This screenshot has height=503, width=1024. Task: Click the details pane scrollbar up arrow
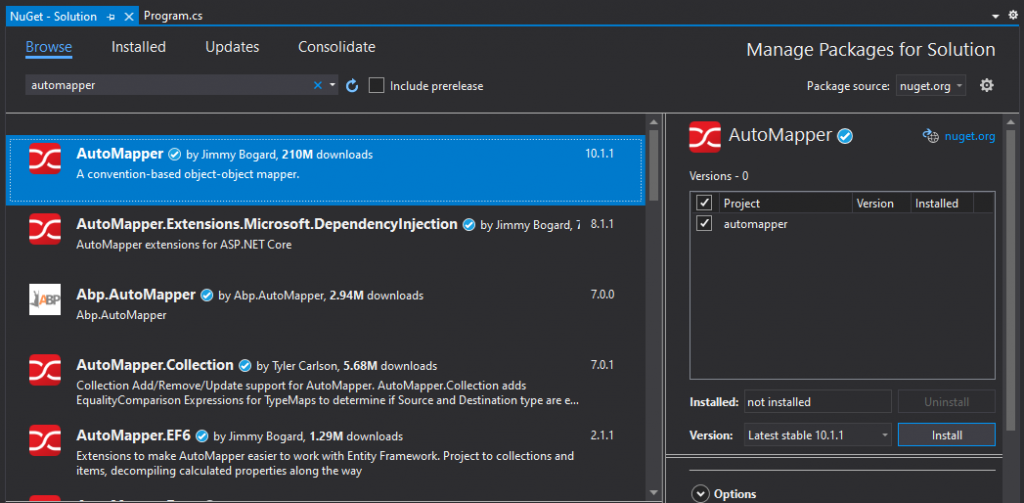pyautogui.click(x=1011, y=122)
